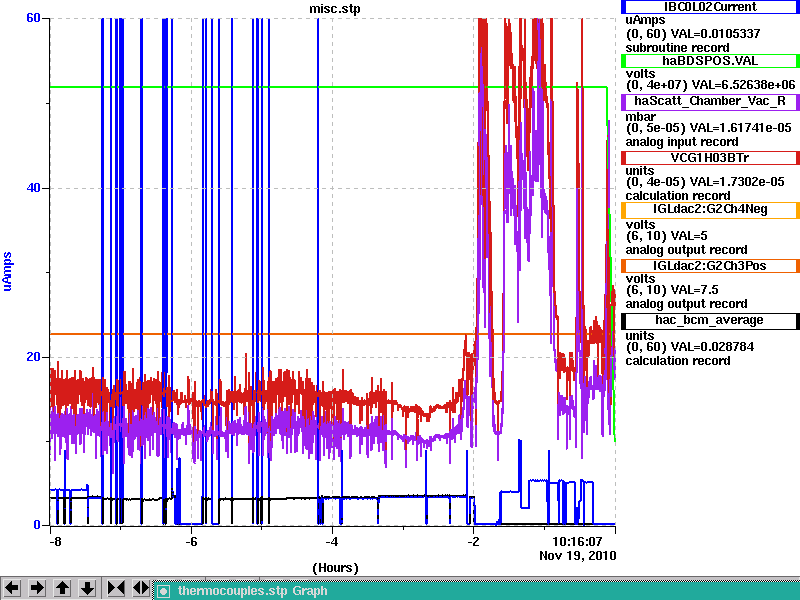Select the haBDSPOS.VAL legend button
Screen dimensions: 800x600
tap(710, 61)
